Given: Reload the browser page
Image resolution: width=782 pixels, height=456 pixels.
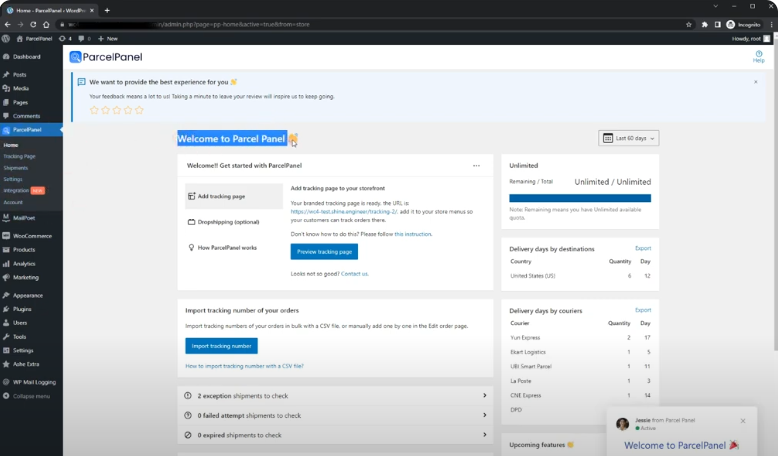Looking at the screenshot, I should pyautogui.click(x=33, y=24).
